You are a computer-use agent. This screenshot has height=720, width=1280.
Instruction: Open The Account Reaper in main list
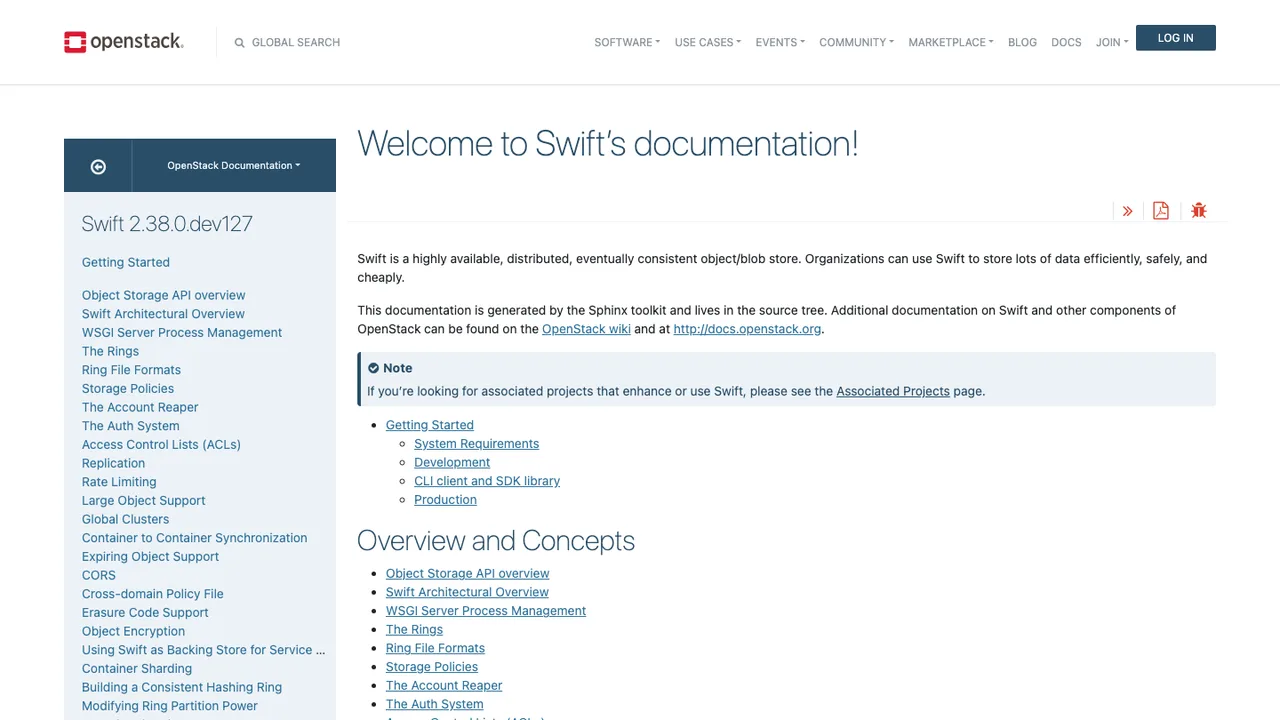(x=444, y=686)
